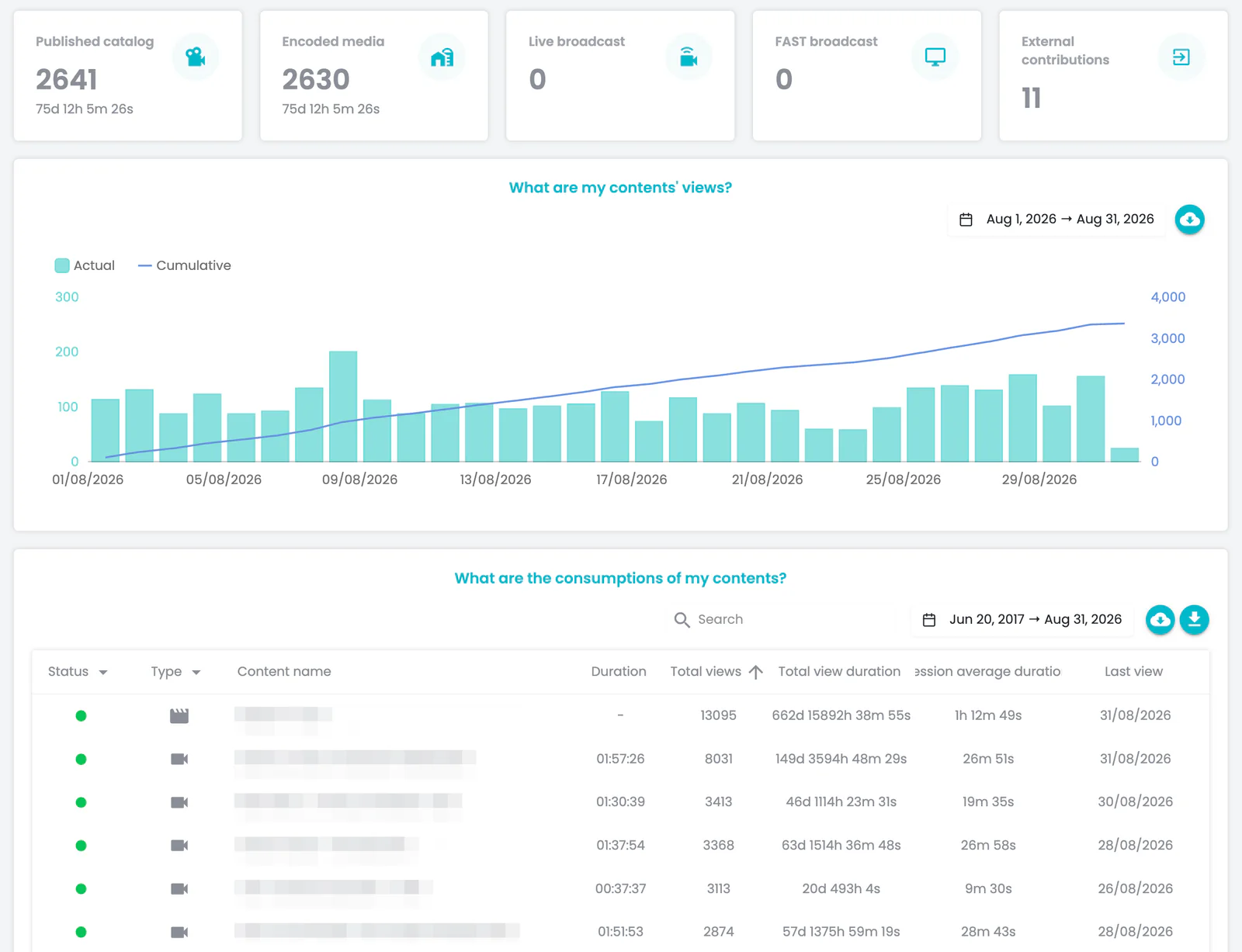Open the External contributions card
This screenshot has width=1242, height=952.
pos(1113,75)
